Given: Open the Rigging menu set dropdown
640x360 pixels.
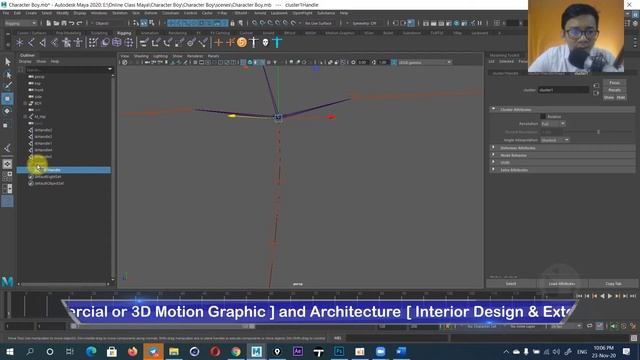Looking at the screenshot, I should pos(21,23).
